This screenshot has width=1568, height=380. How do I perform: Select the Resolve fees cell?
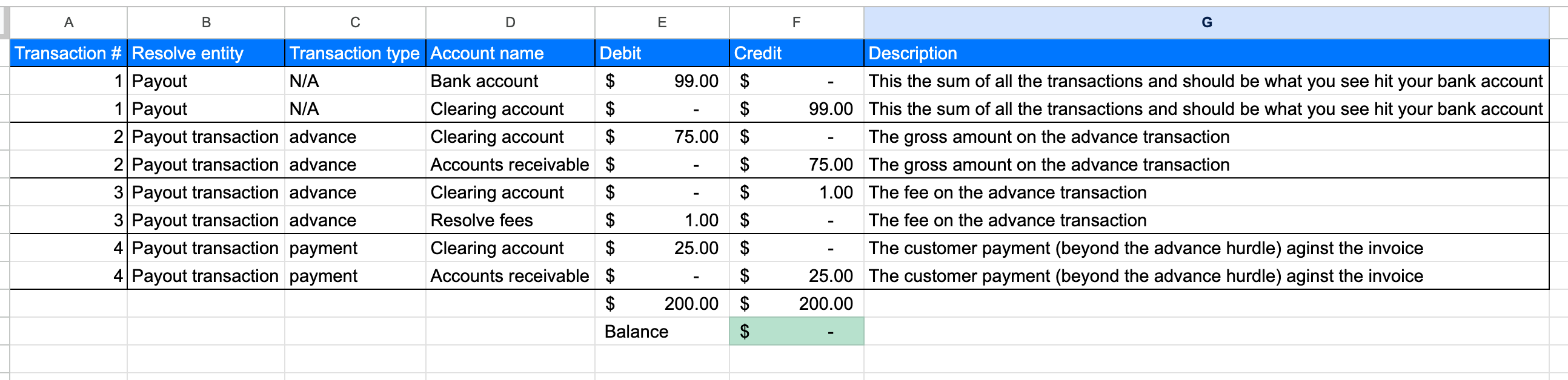(x=510, y=220)
